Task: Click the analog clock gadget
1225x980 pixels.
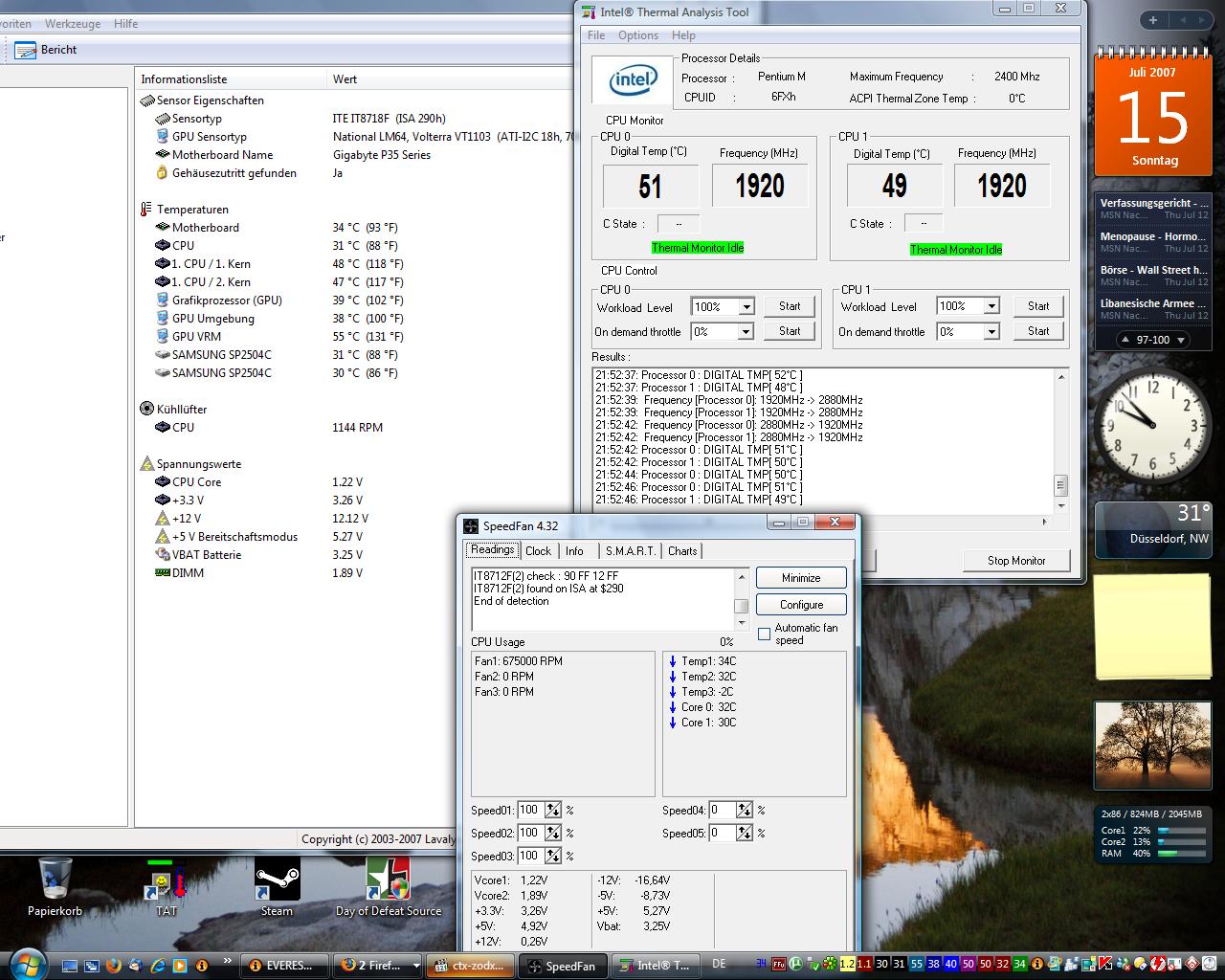Action: [x=1153, y=424]
